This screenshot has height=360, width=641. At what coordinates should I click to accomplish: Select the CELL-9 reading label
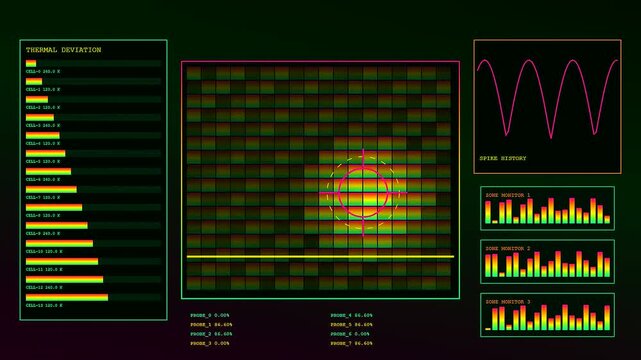[x=43, y=233]
